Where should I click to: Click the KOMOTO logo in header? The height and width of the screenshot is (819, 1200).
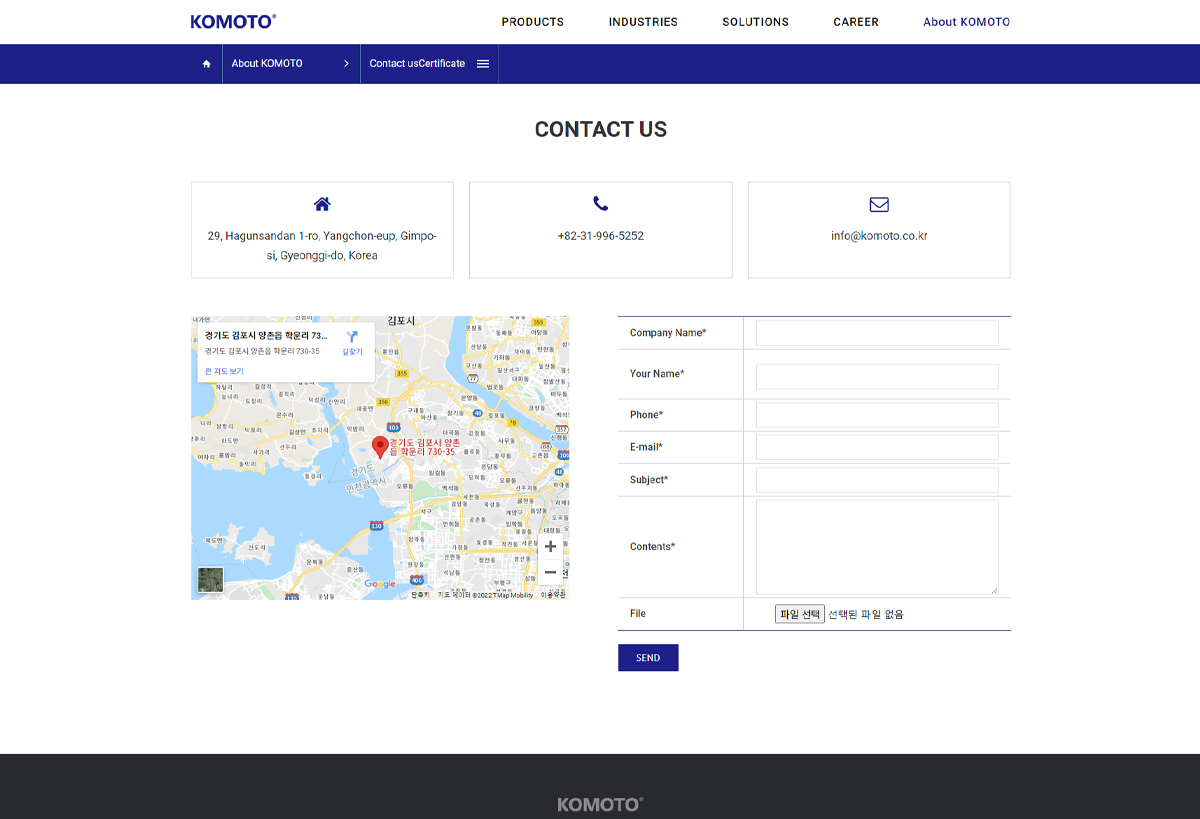(233, 21)
